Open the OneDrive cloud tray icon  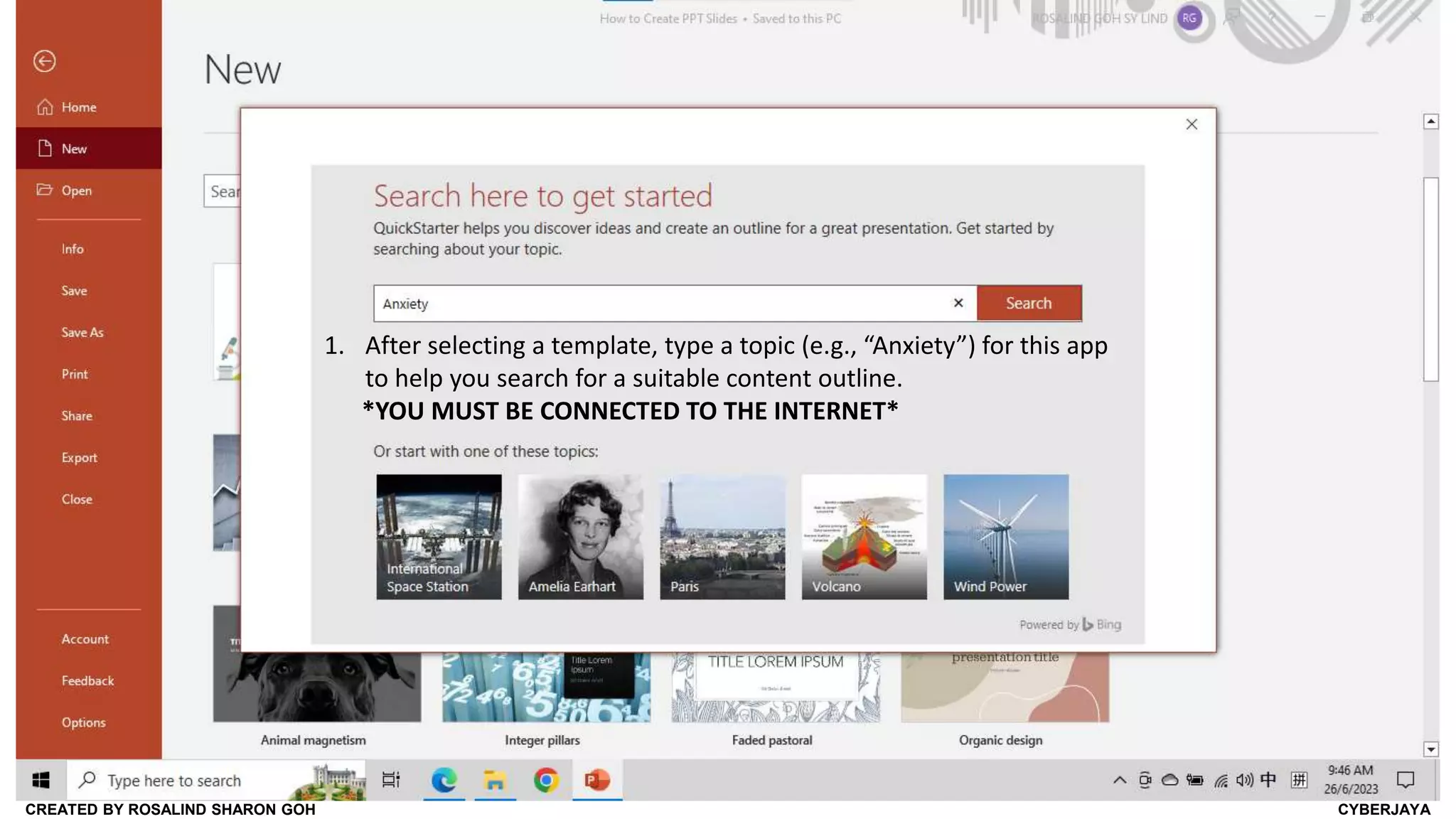coord(1169,781)
